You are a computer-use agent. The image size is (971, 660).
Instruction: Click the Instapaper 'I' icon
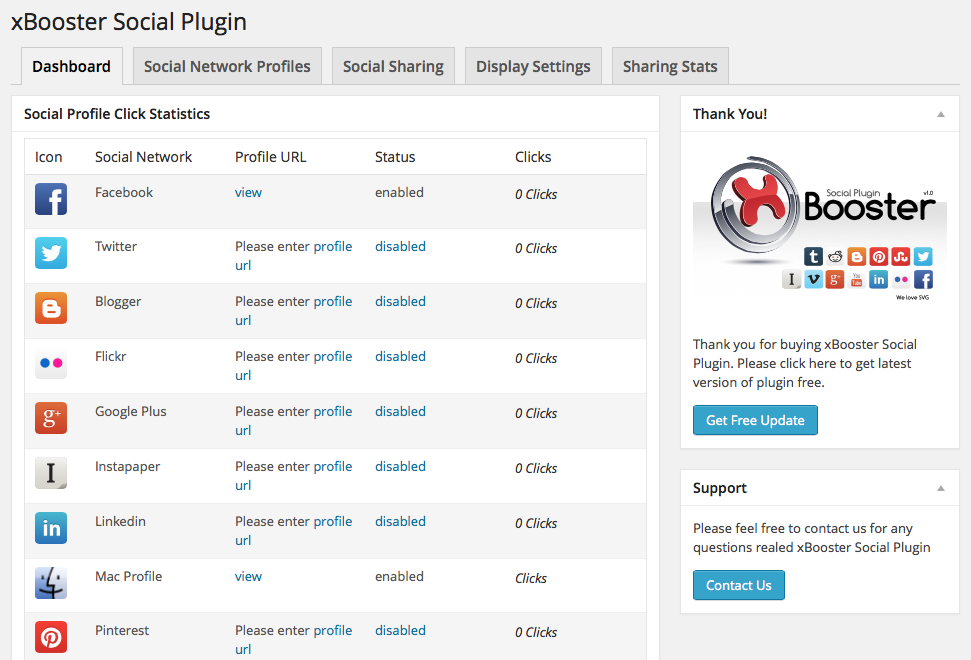point(51,473)
